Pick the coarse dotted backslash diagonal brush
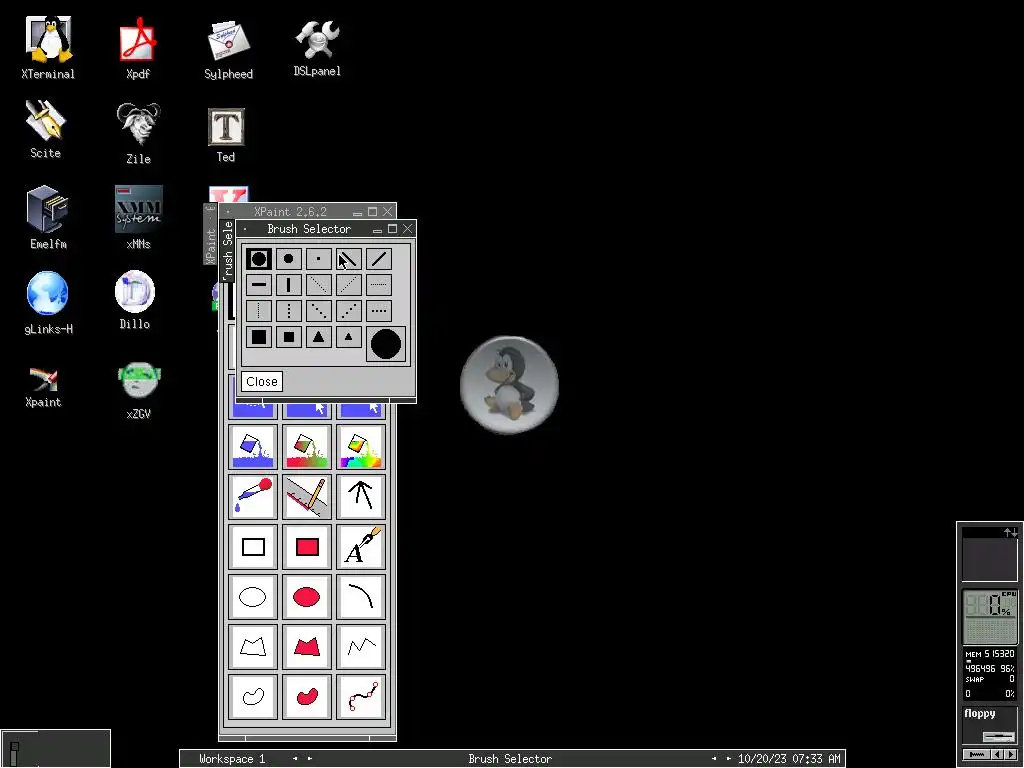 (319, 311)
